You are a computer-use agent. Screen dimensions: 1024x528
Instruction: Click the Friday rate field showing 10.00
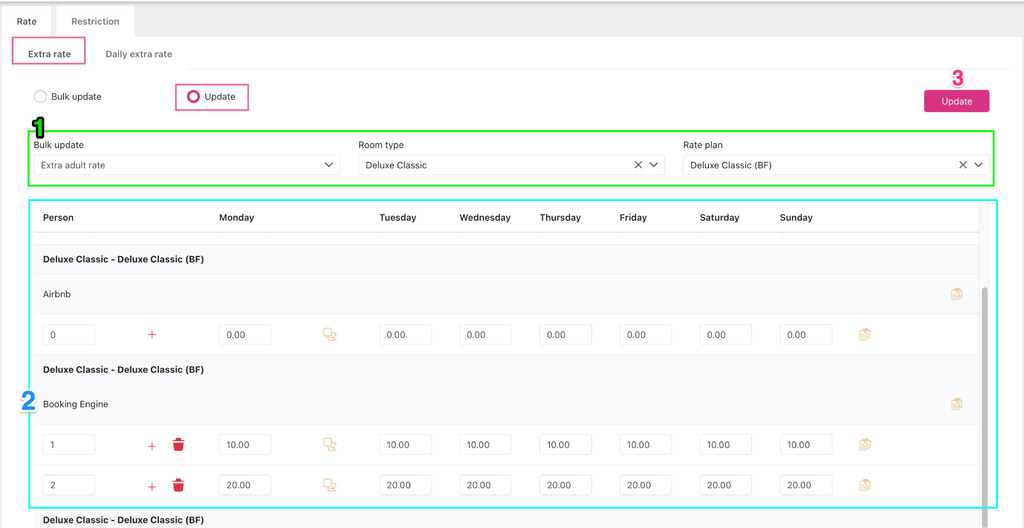coord(646,445)
